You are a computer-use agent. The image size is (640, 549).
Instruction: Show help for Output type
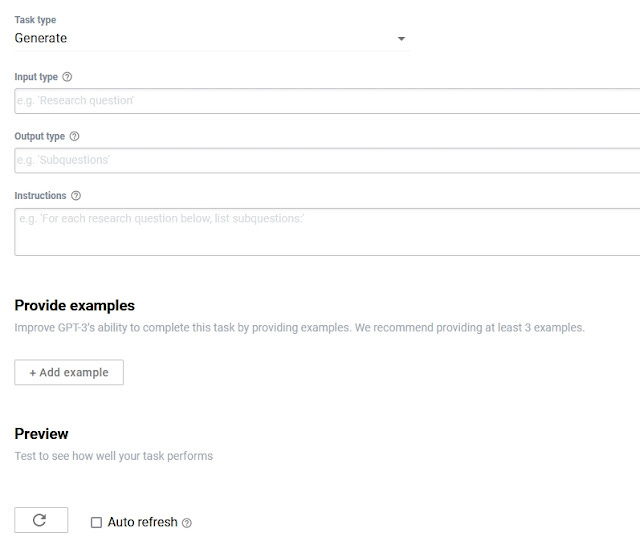[x=74, y=136]
